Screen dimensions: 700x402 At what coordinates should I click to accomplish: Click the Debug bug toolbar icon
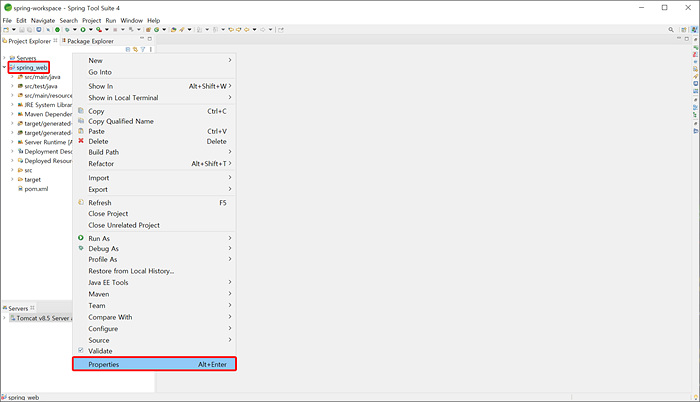point(67,29)
